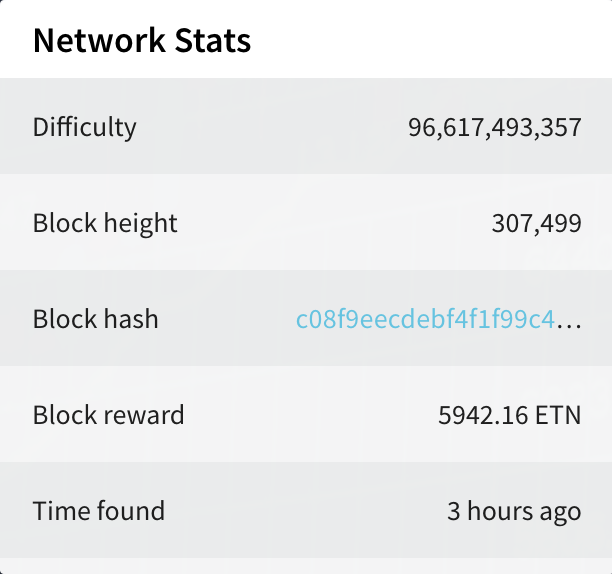Click the Time found label
612x574 pixels.
[x=99, y=511]
